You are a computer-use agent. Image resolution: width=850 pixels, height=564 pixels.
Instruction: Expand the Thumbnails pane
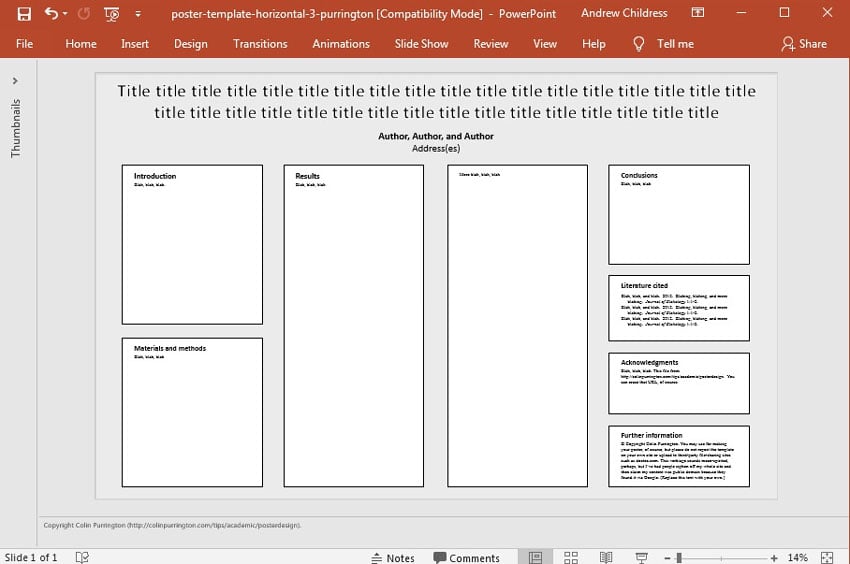[14, 81]
